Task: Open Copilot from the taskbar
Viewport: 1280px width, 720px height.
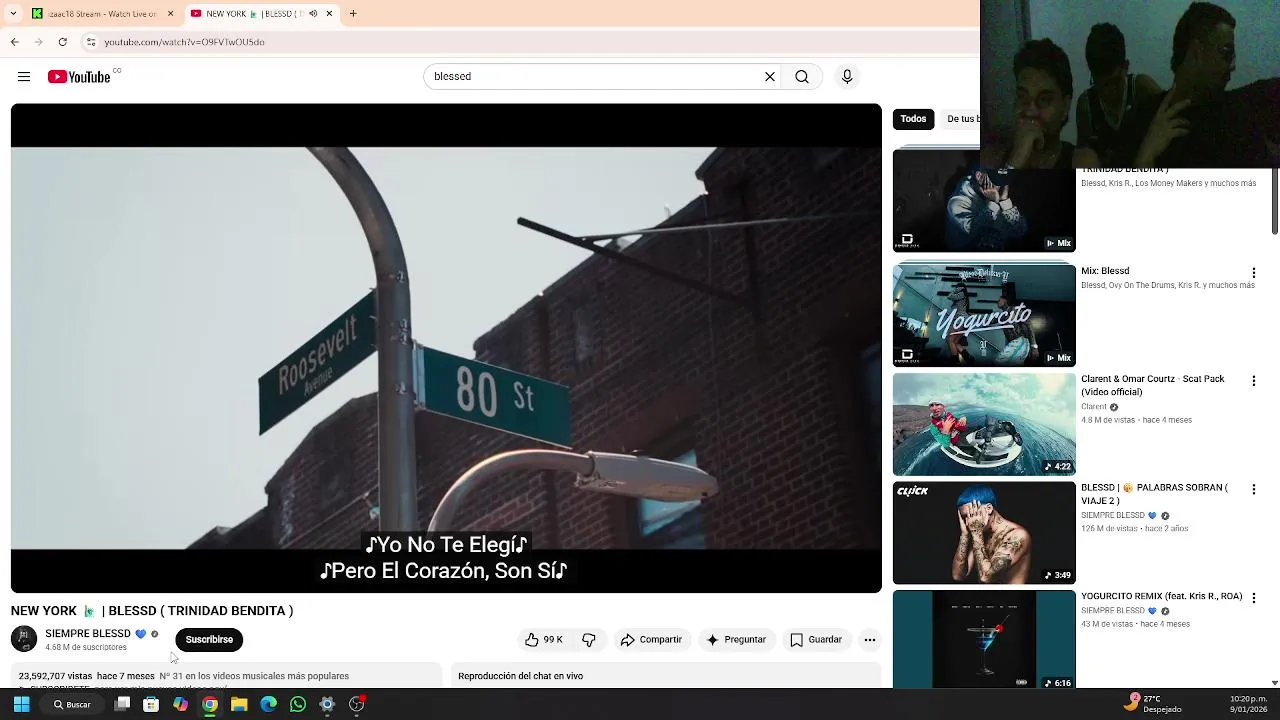Action: (180, 705)
